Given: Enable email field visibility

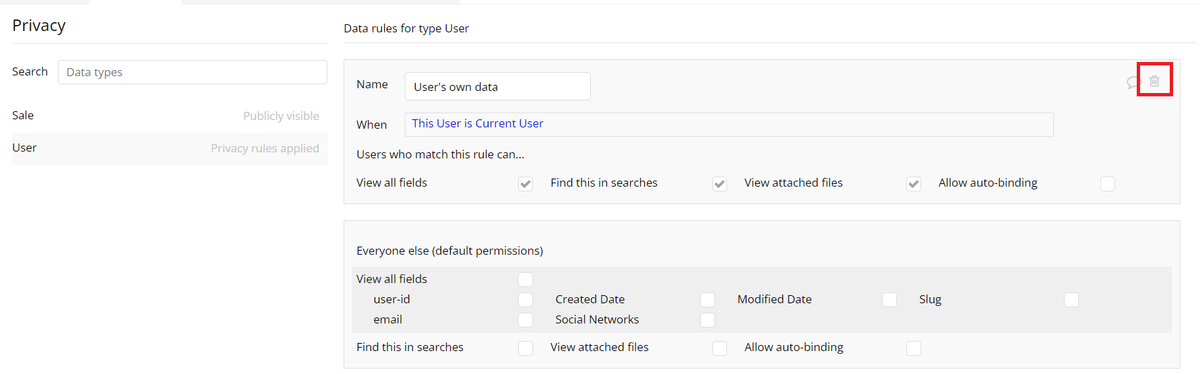Looking at the screenshot, I should click(526, 320).
